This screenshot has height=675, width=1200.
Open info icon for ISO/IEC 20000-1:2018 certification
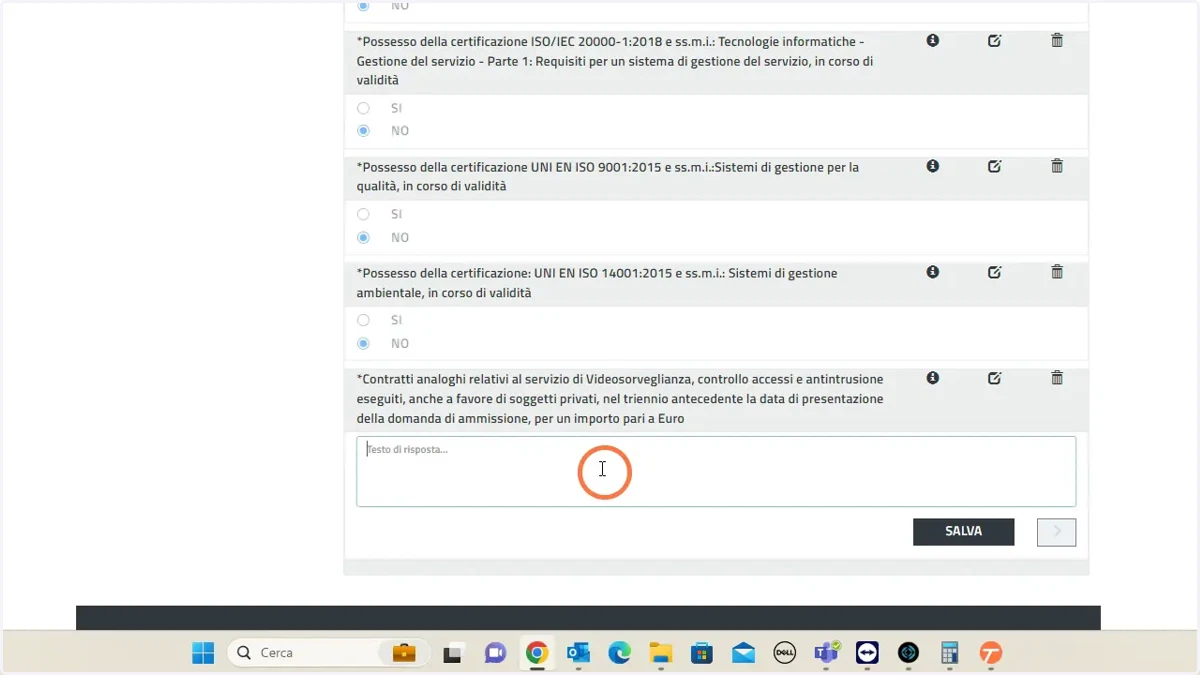(x=932, y=41)
